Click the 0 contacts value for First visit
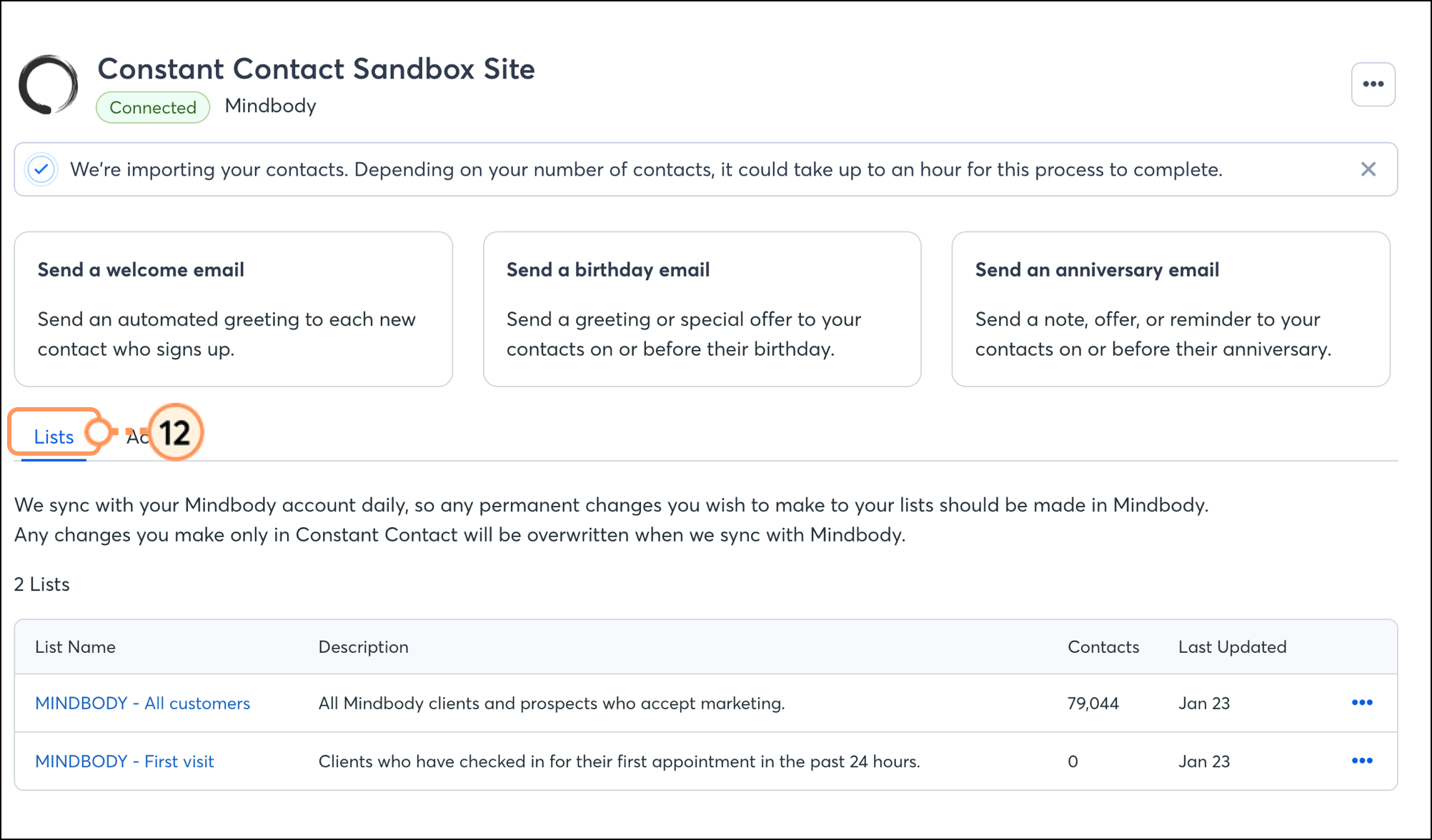 point(1073,761)
